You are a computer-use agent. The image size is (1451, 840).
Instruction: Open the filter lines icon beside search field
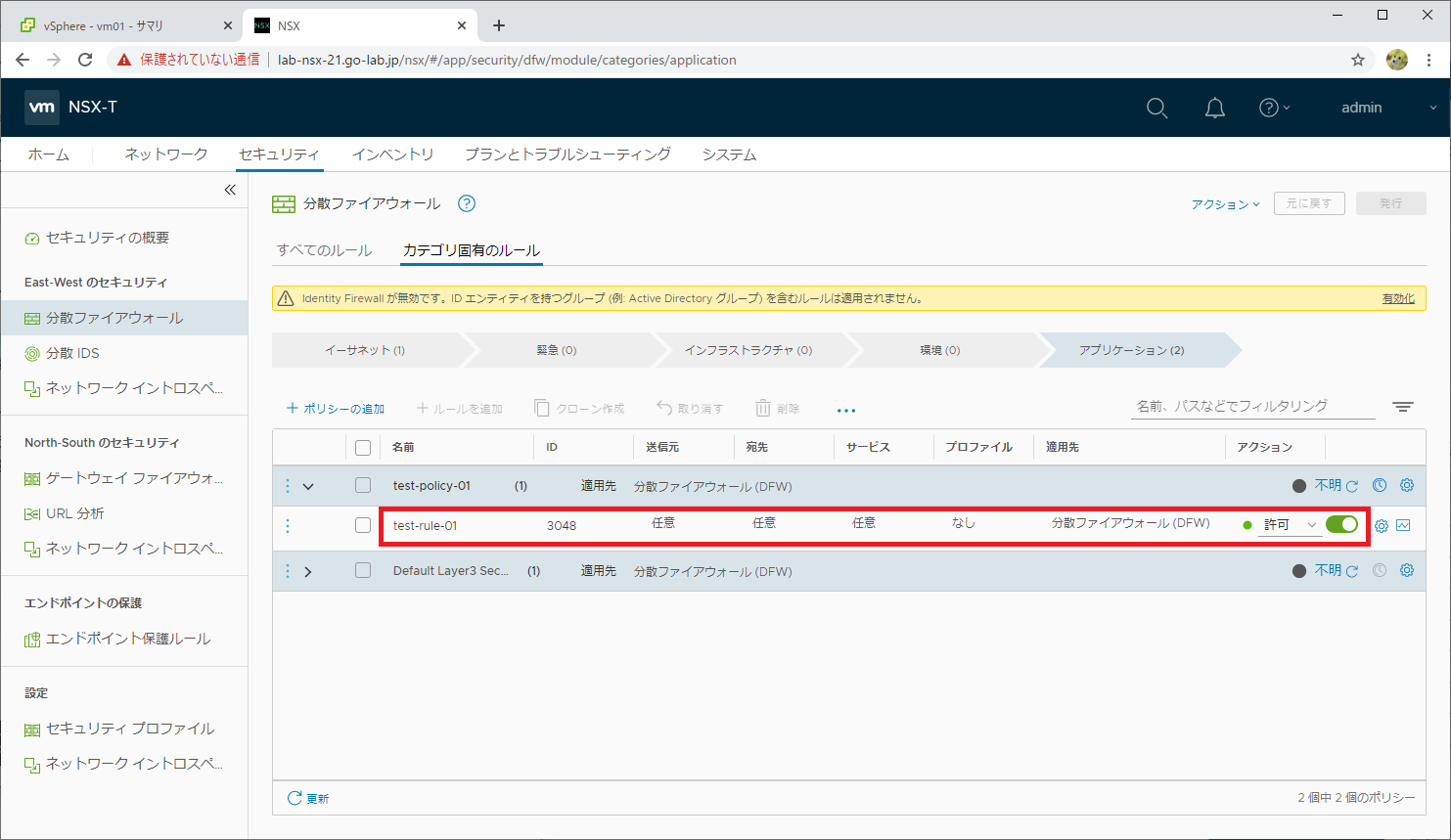click(x=1403, y=407)
